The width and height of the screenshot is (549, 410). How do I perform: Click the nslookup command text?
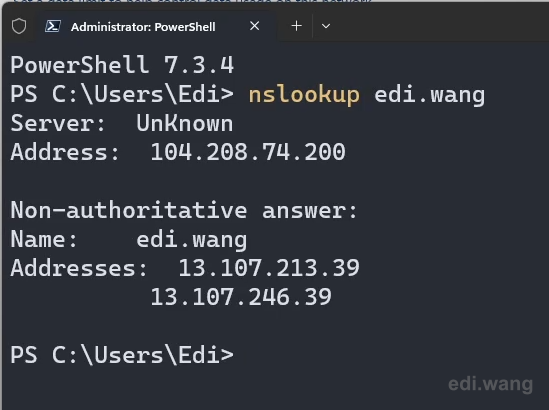click(304, 95)
